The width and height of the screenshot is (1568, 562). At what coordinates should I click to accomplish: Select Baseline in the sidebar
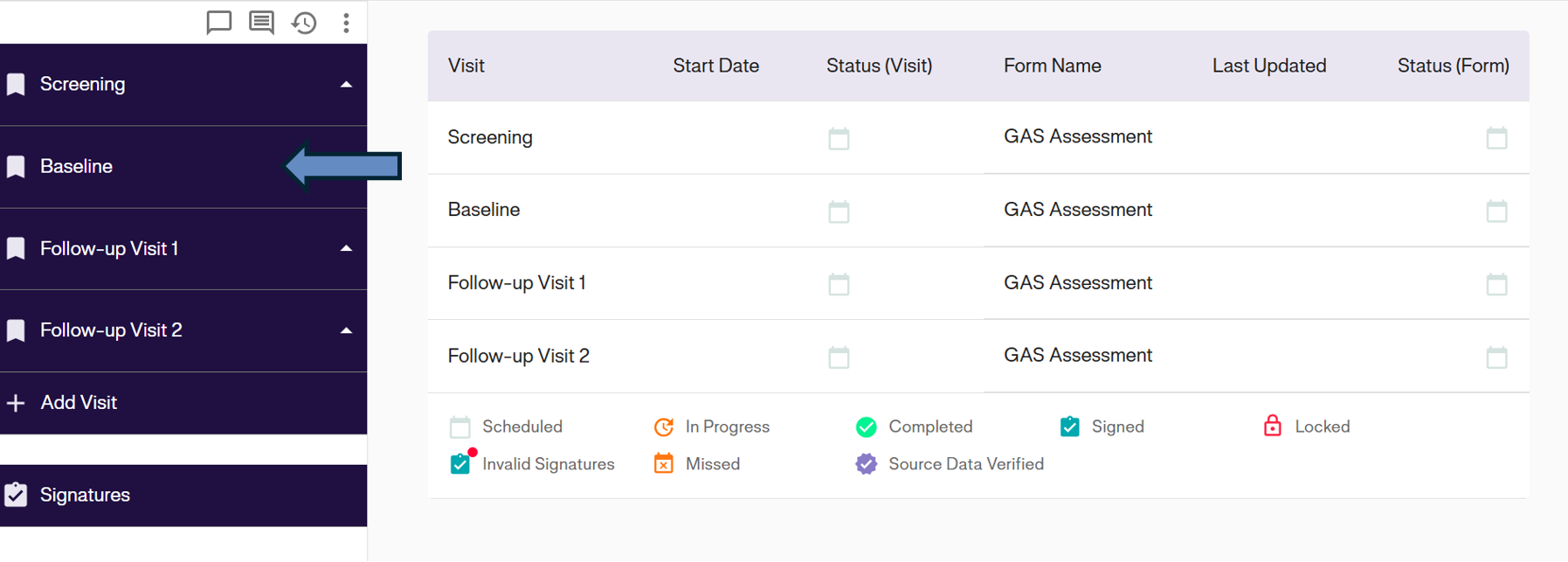(x=76, y=166)
